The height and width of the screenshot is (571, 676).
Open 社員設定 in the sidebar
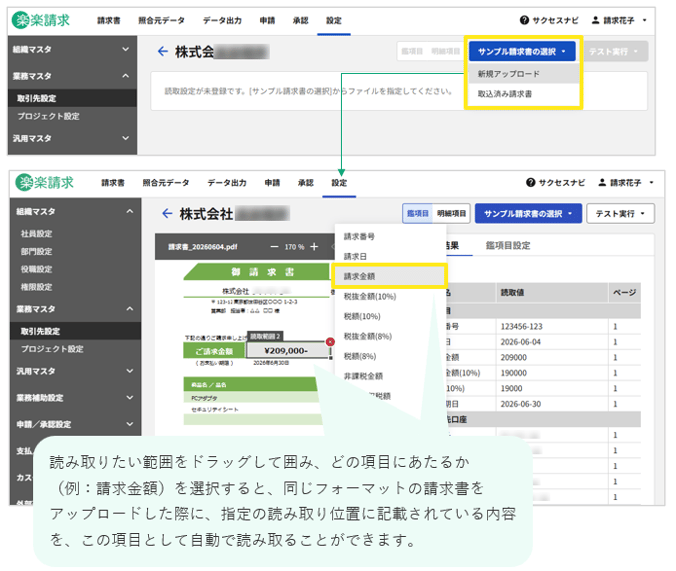[x=37, y=234]
